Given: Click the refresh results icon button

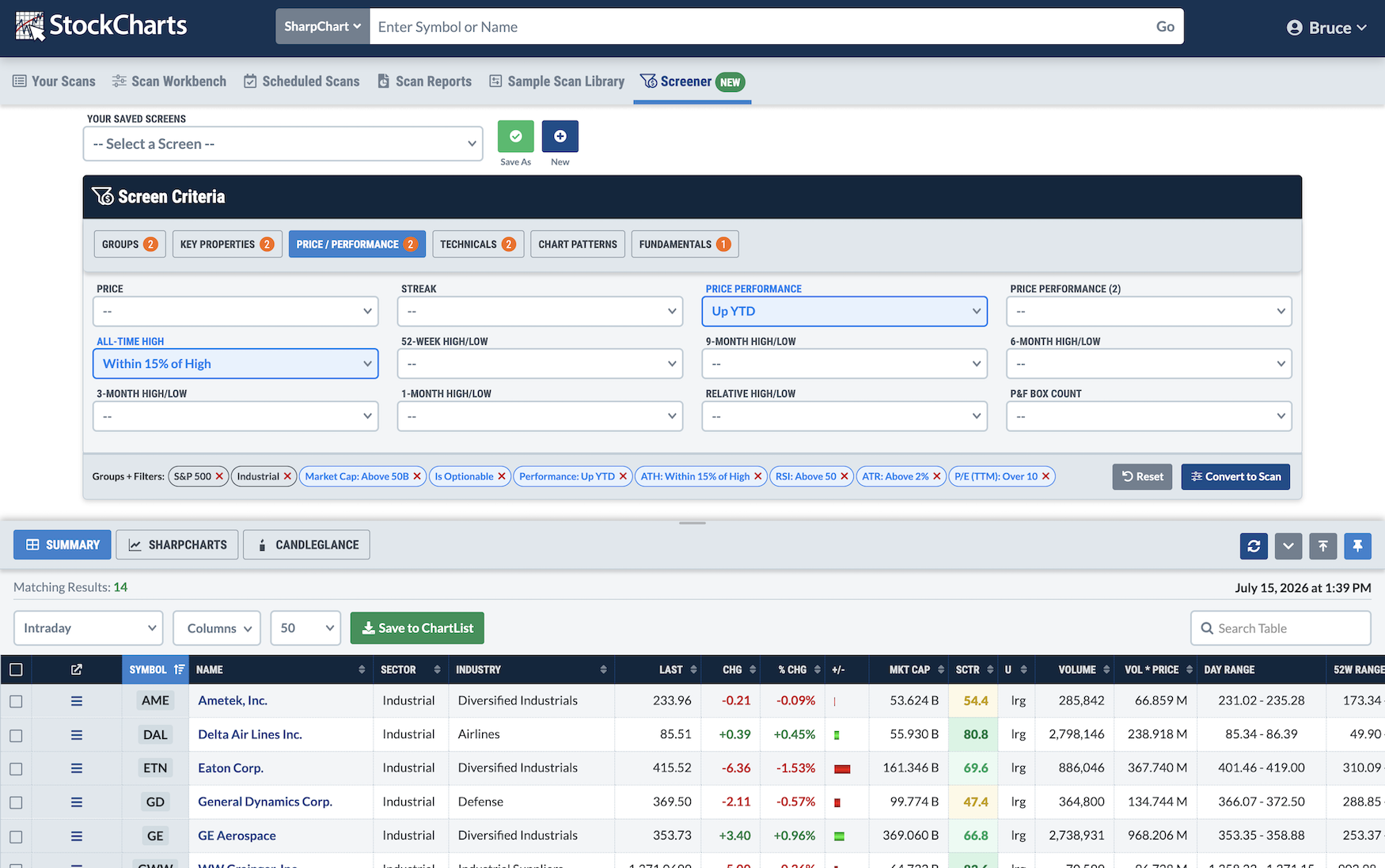Looking at the screenshot, I should [x=1254, y=546].
